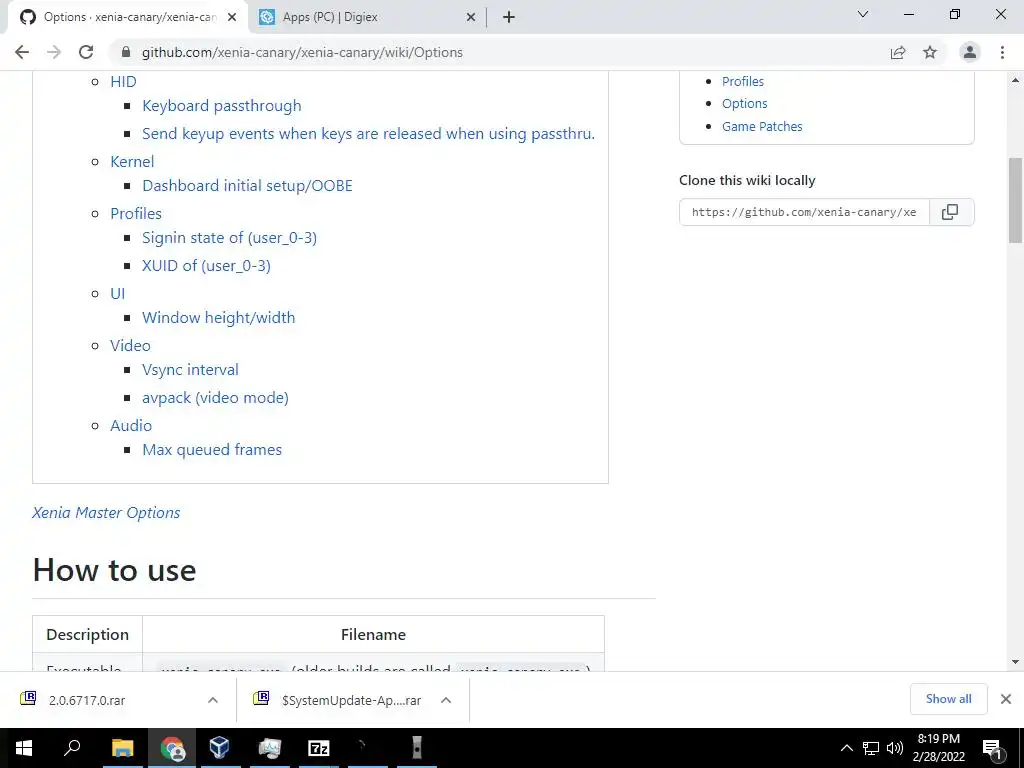Open the Keyboard passthrough link
1024x768 pixels.
click(221, 106)
